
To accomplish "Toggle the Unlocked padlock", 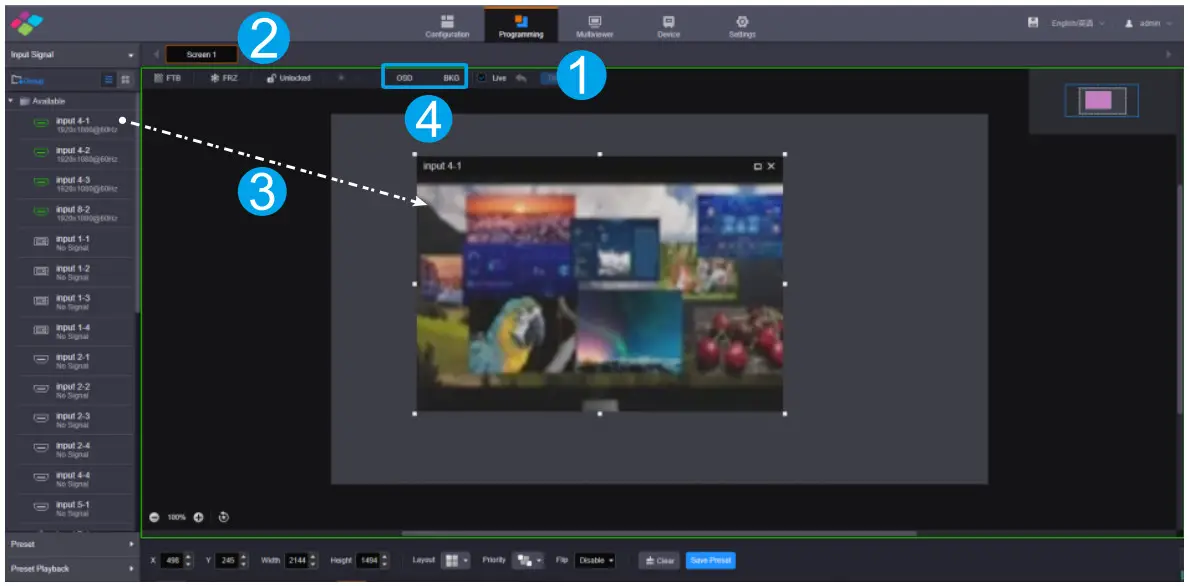I will [x=288, y=78].
